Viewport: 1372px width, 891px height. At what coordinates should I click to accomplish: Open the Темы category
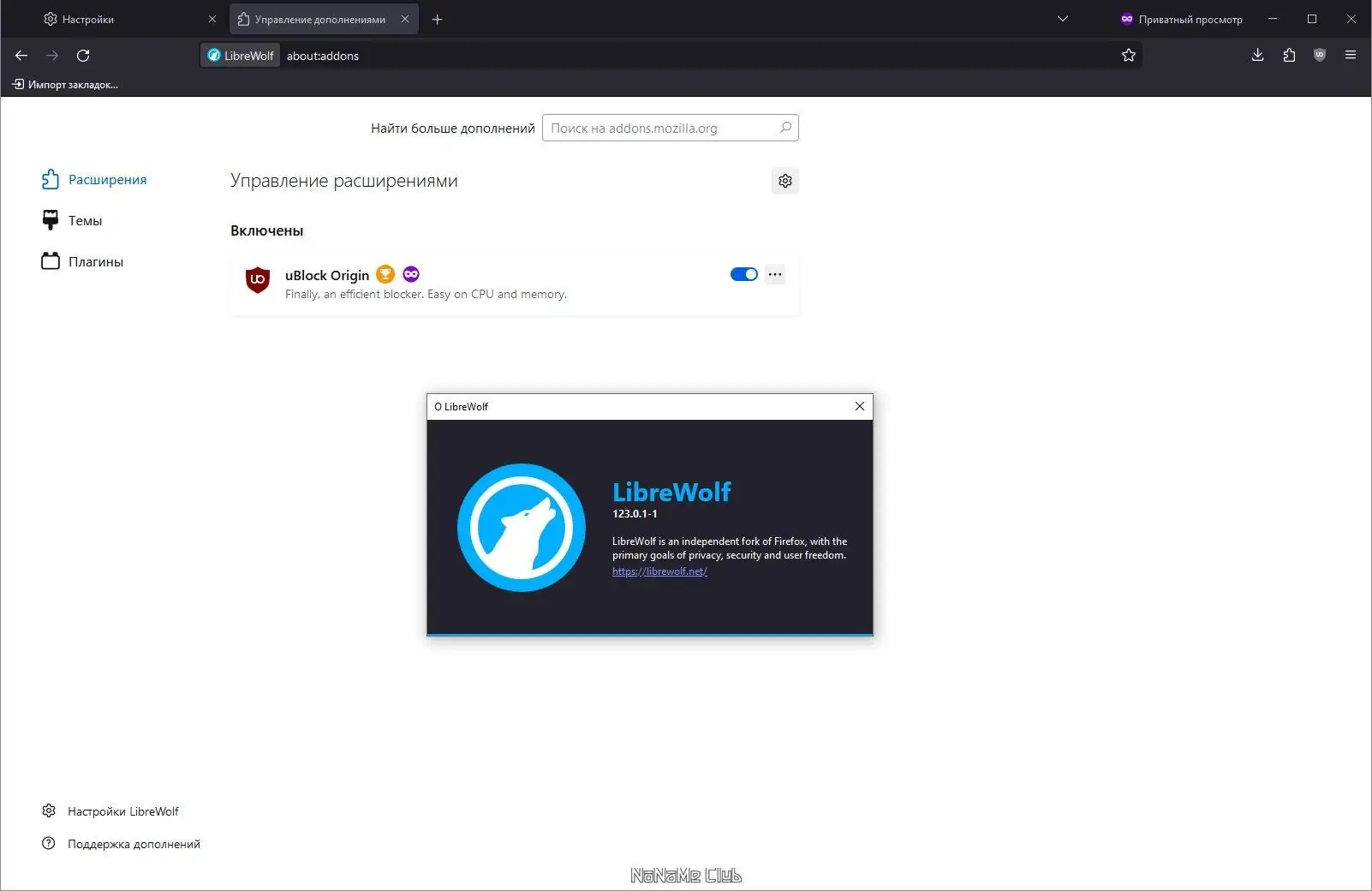pyautogui.click(x=72, y=220)
